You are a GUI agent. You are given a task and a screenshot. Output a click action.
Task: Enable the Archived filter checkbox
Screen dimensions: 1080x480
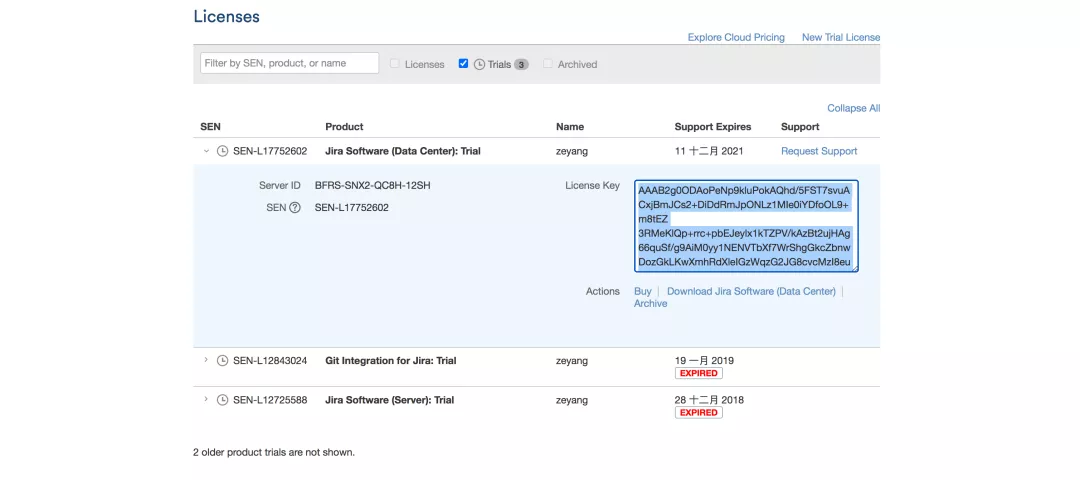tap(548, 63)
